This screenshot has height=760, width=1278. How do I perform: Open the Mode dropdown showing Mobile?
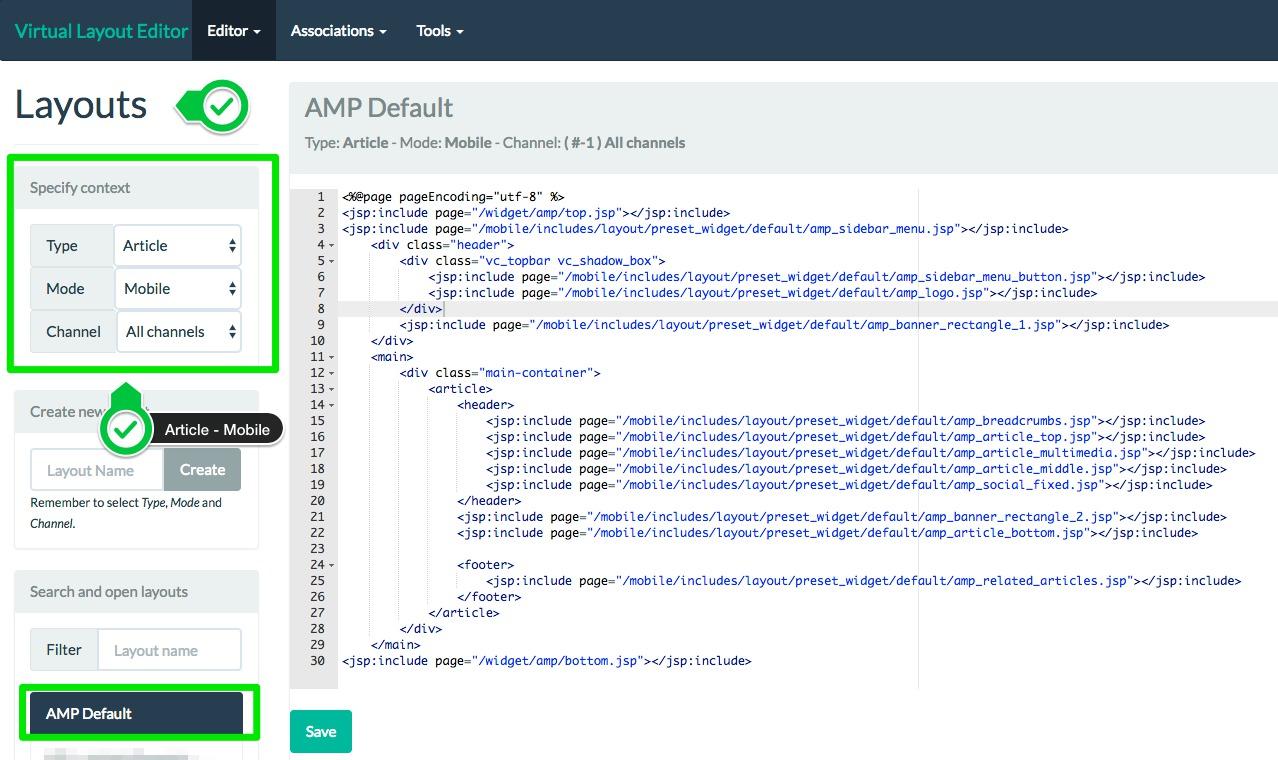pyautogui.click(x=178, y=289)
